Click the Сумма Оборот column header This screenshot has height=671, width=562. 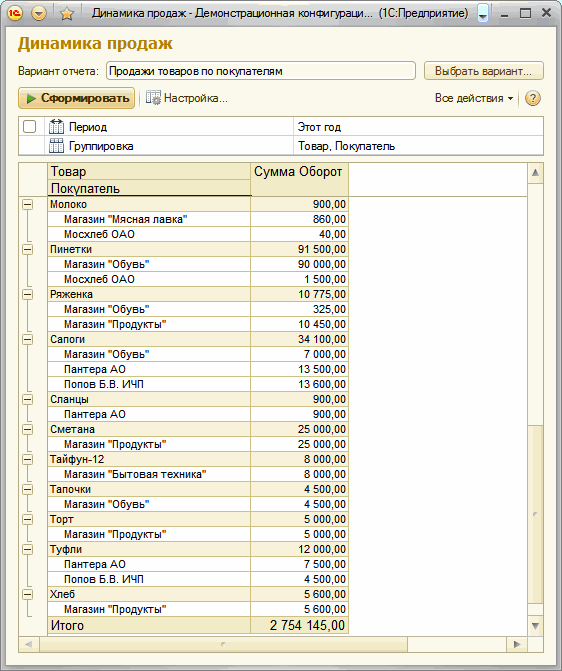point(299,179)
